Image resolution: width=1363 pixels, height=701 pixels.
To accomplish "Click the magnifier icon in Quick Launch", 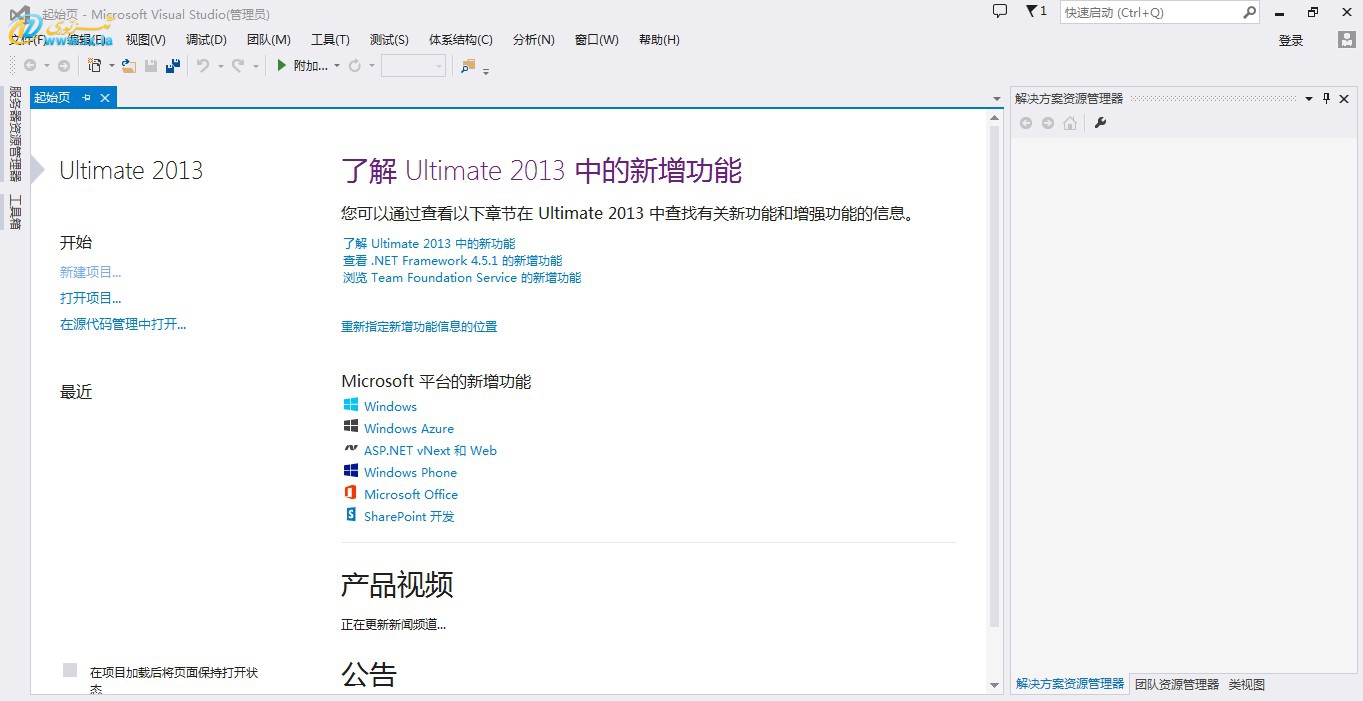I will (1249, 13).
